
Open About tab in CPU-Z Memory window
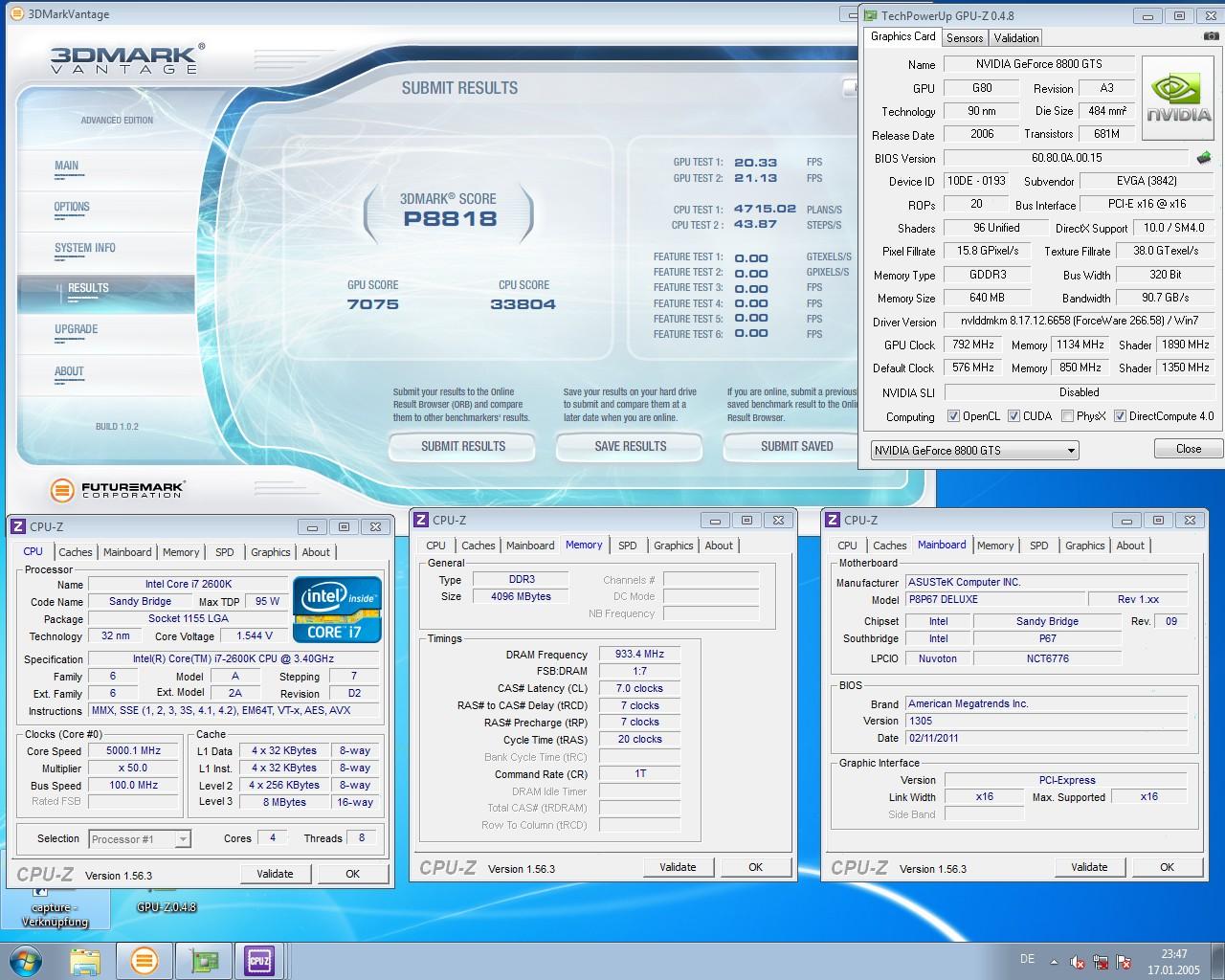[719, 546]
